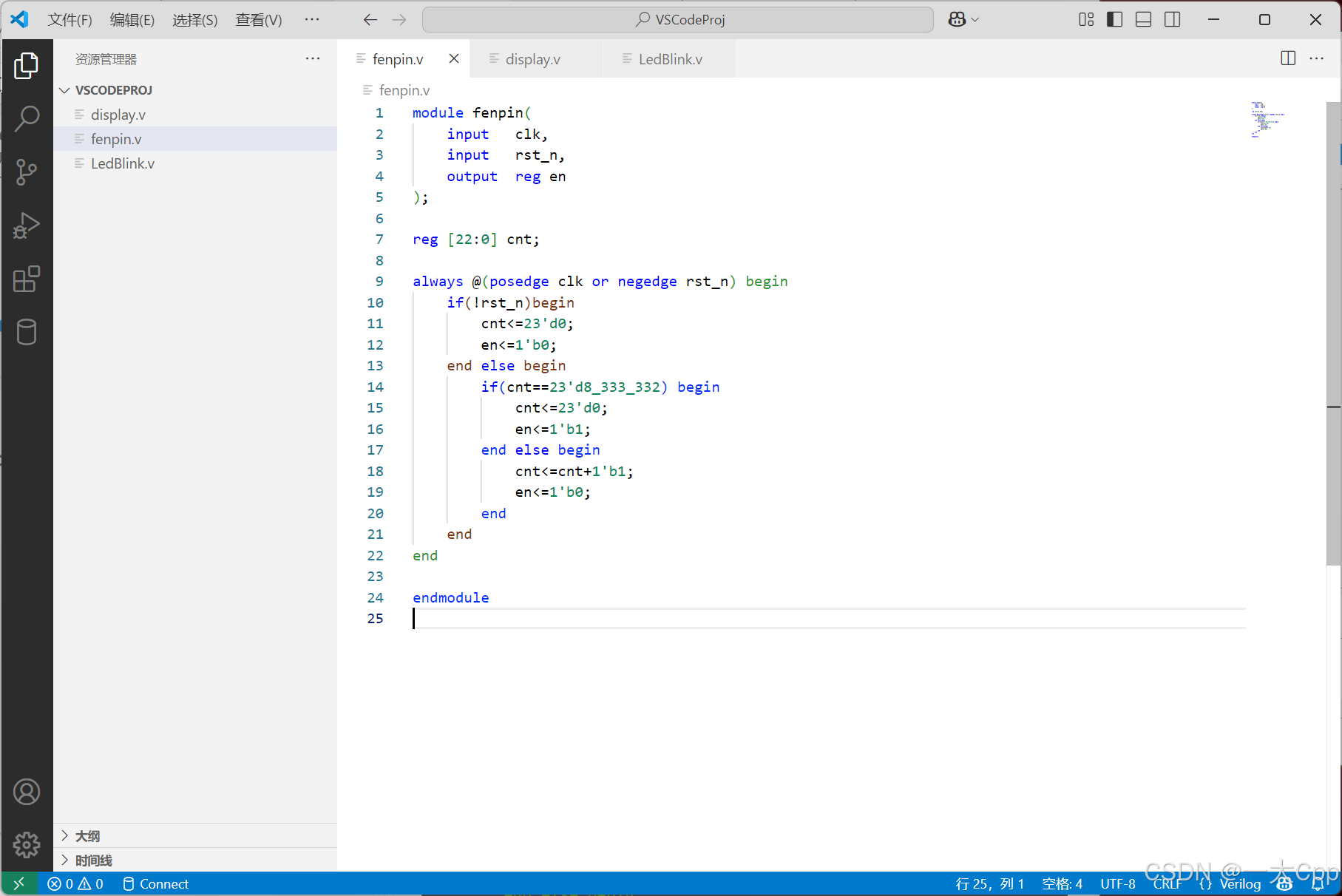
Task: Open the Source Control view
Action: [x=27, y=172]
